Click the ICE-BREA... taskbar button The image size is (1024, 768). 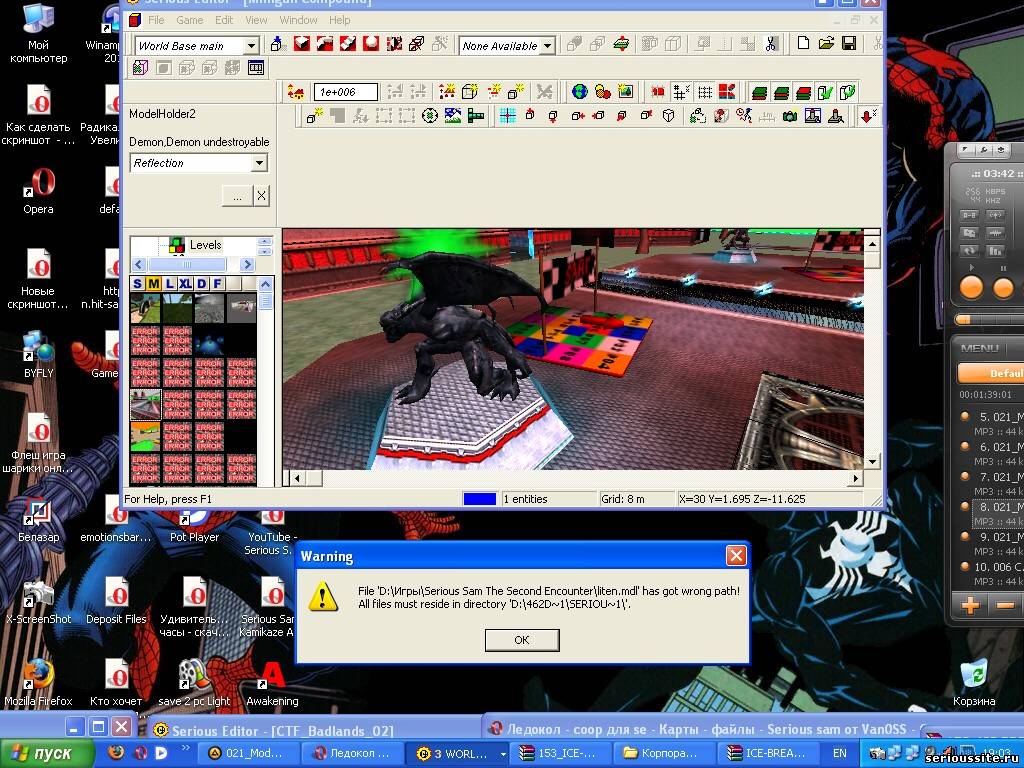(x=769, y=754)
